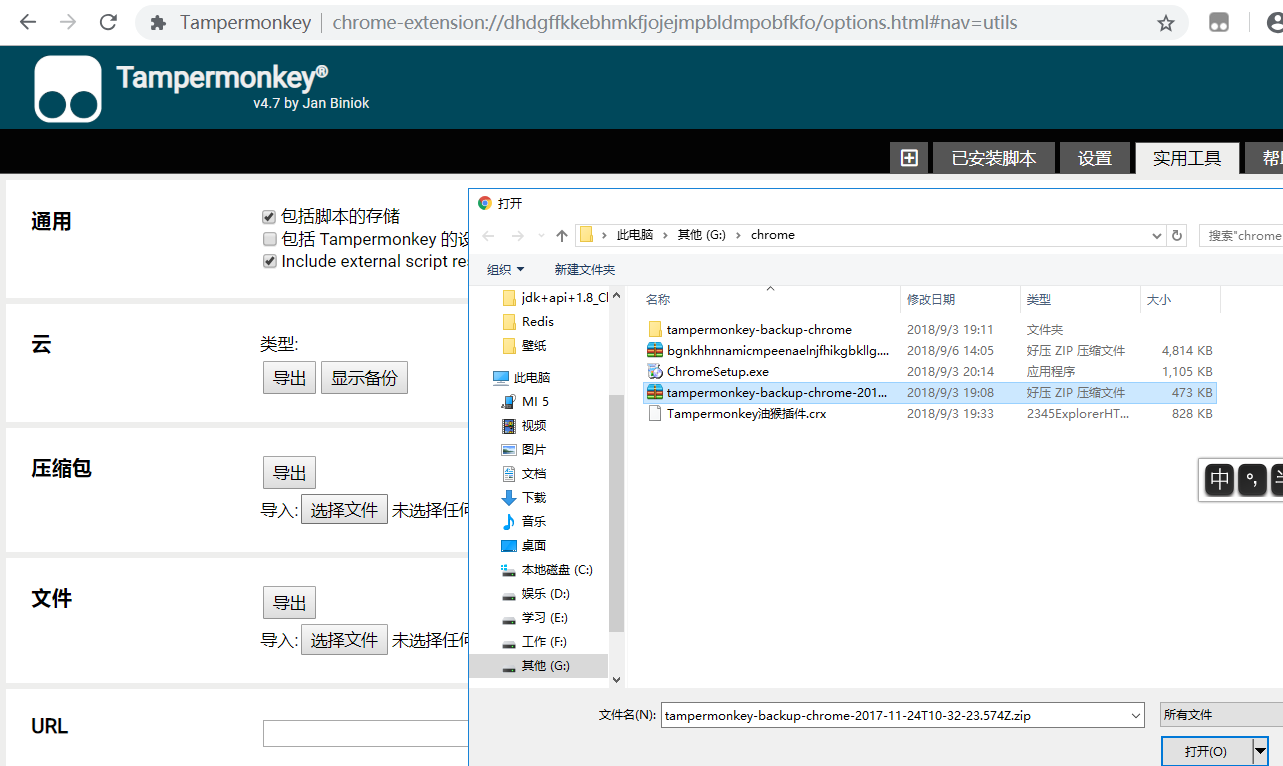The height and width of the screenshot is (766, 1283).
Task: Click the arrow beside the 打开(O) button
Action: click(1260, 751)
